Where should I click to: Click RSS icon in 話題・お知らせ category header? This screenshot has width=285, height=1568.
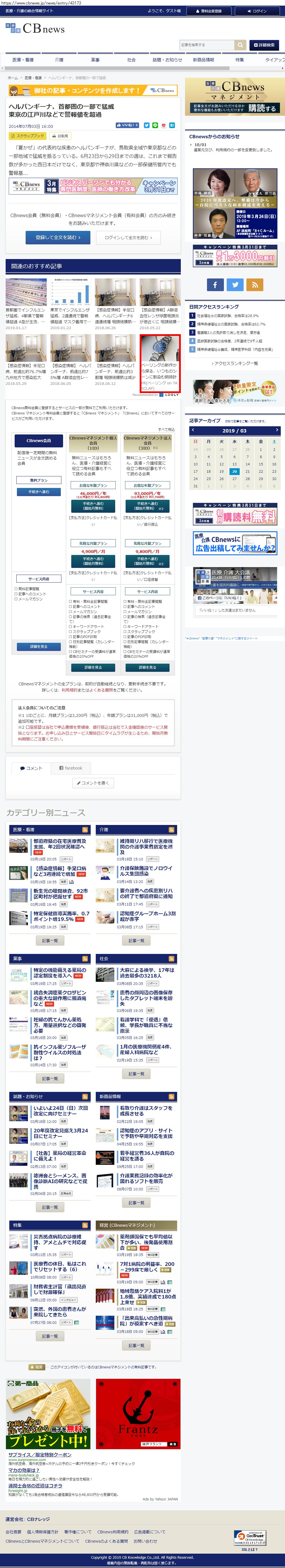click(x=85, y=1096)
